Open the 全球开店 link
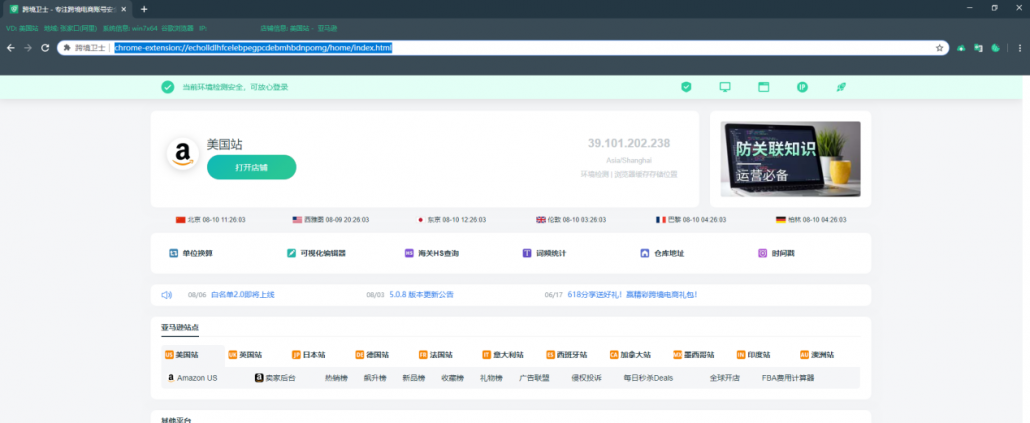 (725, 378)
